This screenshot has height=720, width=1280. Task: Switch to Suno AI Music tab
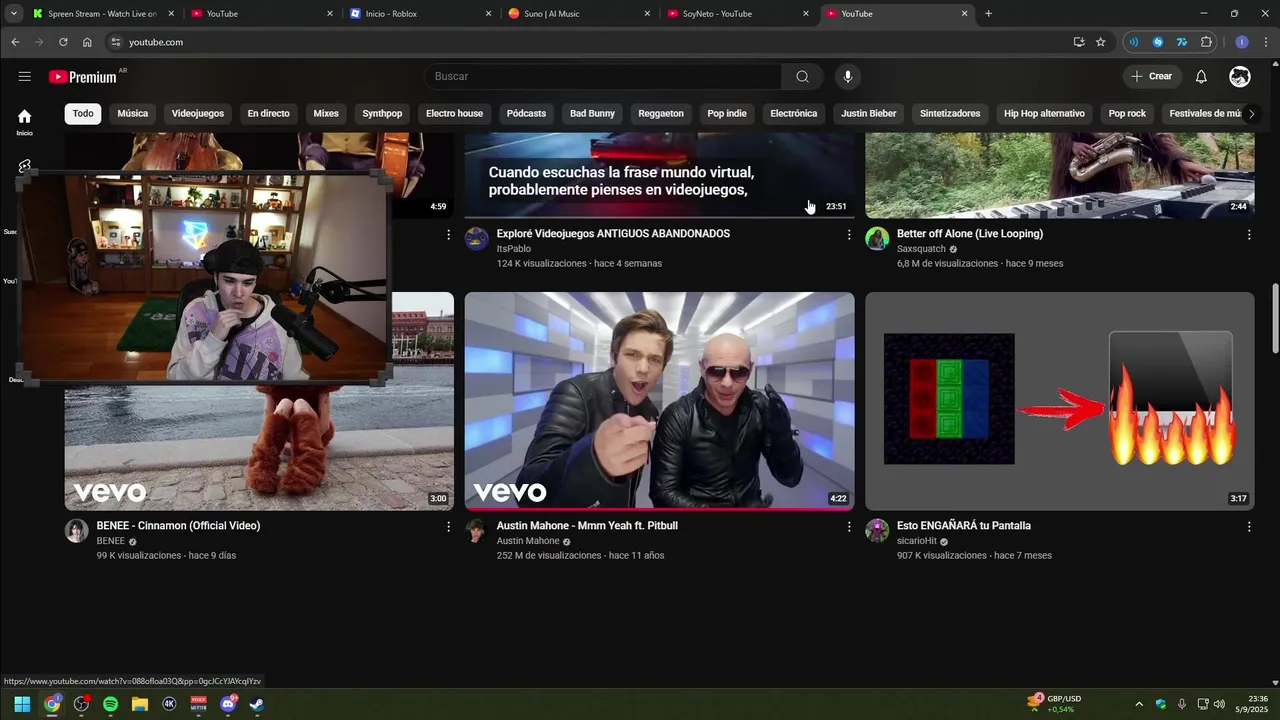pyautogui.click(x=579, y=14)
